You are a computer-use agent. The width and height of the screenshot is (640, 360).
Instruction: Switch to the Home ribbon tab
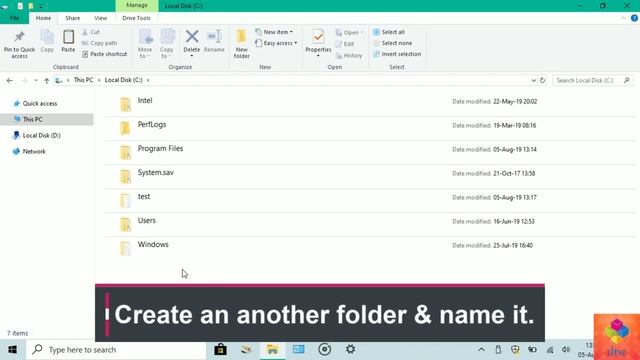[x=43, y=18]
